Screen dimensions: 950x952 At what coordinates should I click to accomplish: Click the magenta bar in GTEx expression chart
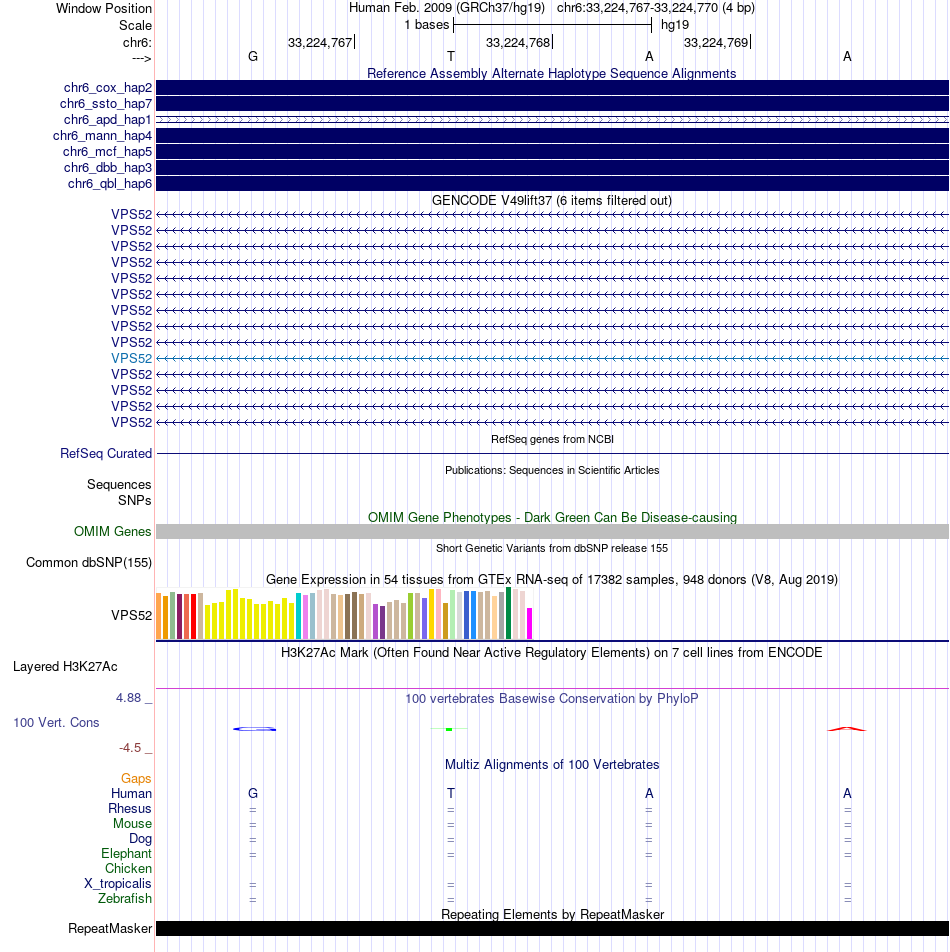529,624
